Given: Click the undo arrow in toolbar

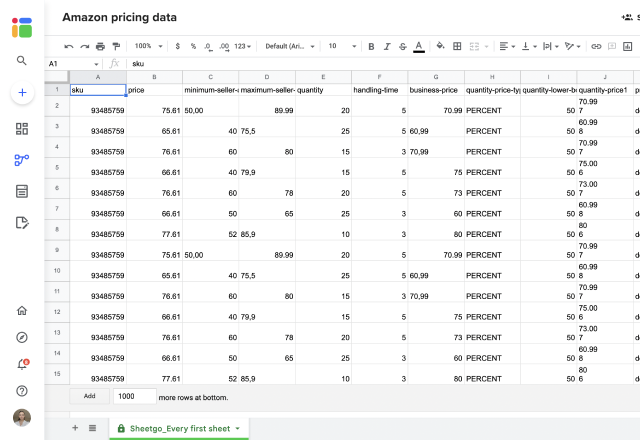Looking at the screenshot, I should point(69,47).
